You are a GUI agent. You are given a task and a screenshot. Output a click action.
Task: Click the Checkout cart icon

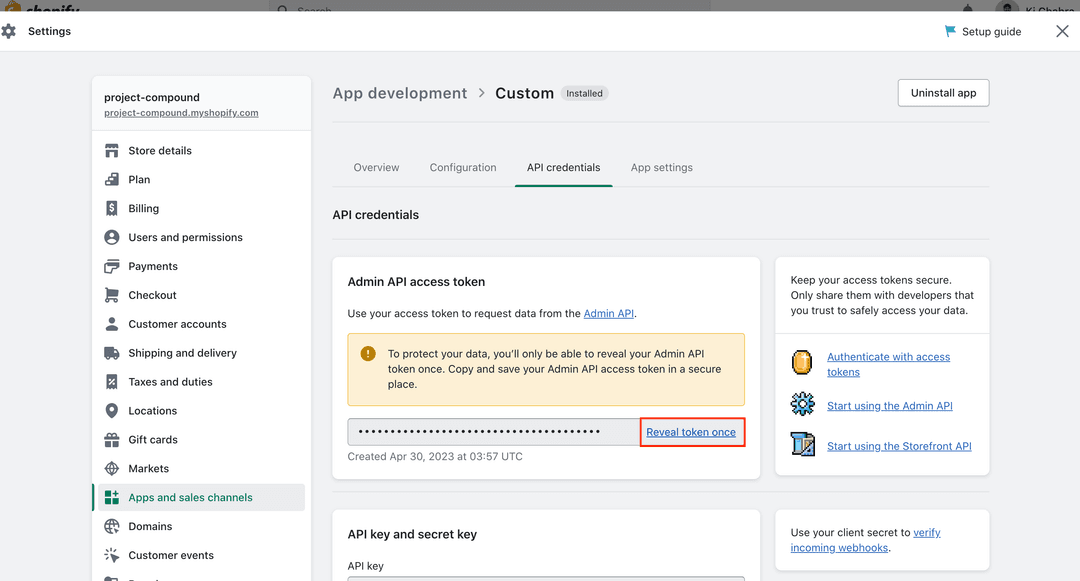112,295
